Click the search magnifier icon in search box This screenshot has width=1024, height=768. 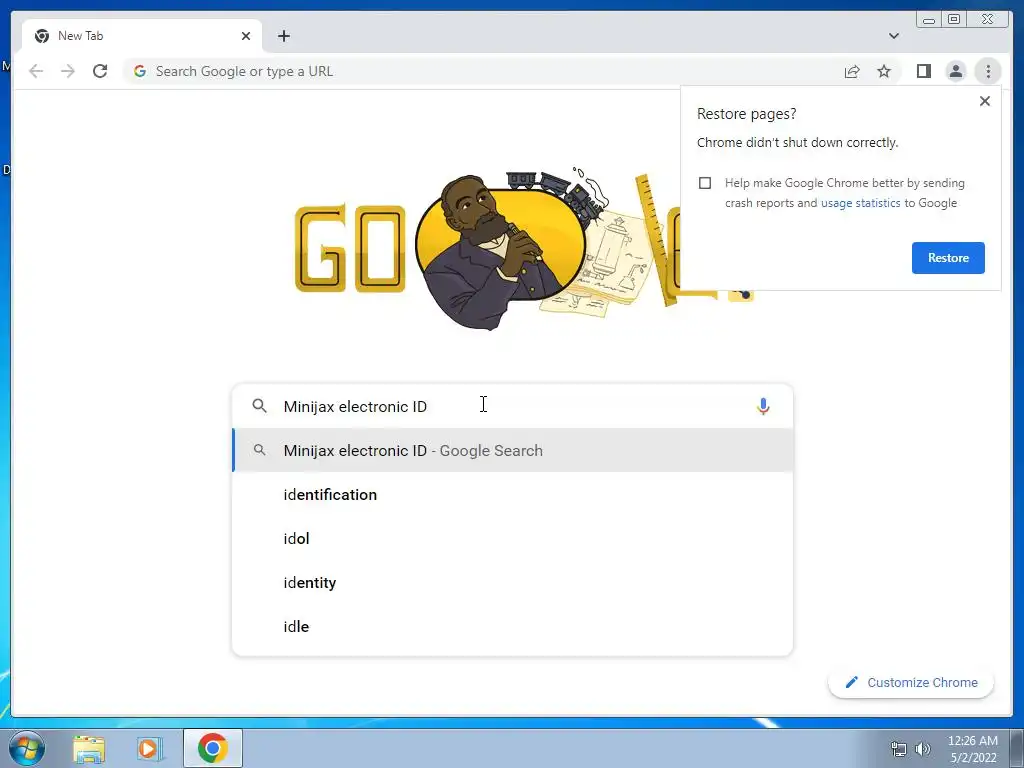(x=259, y=406)
